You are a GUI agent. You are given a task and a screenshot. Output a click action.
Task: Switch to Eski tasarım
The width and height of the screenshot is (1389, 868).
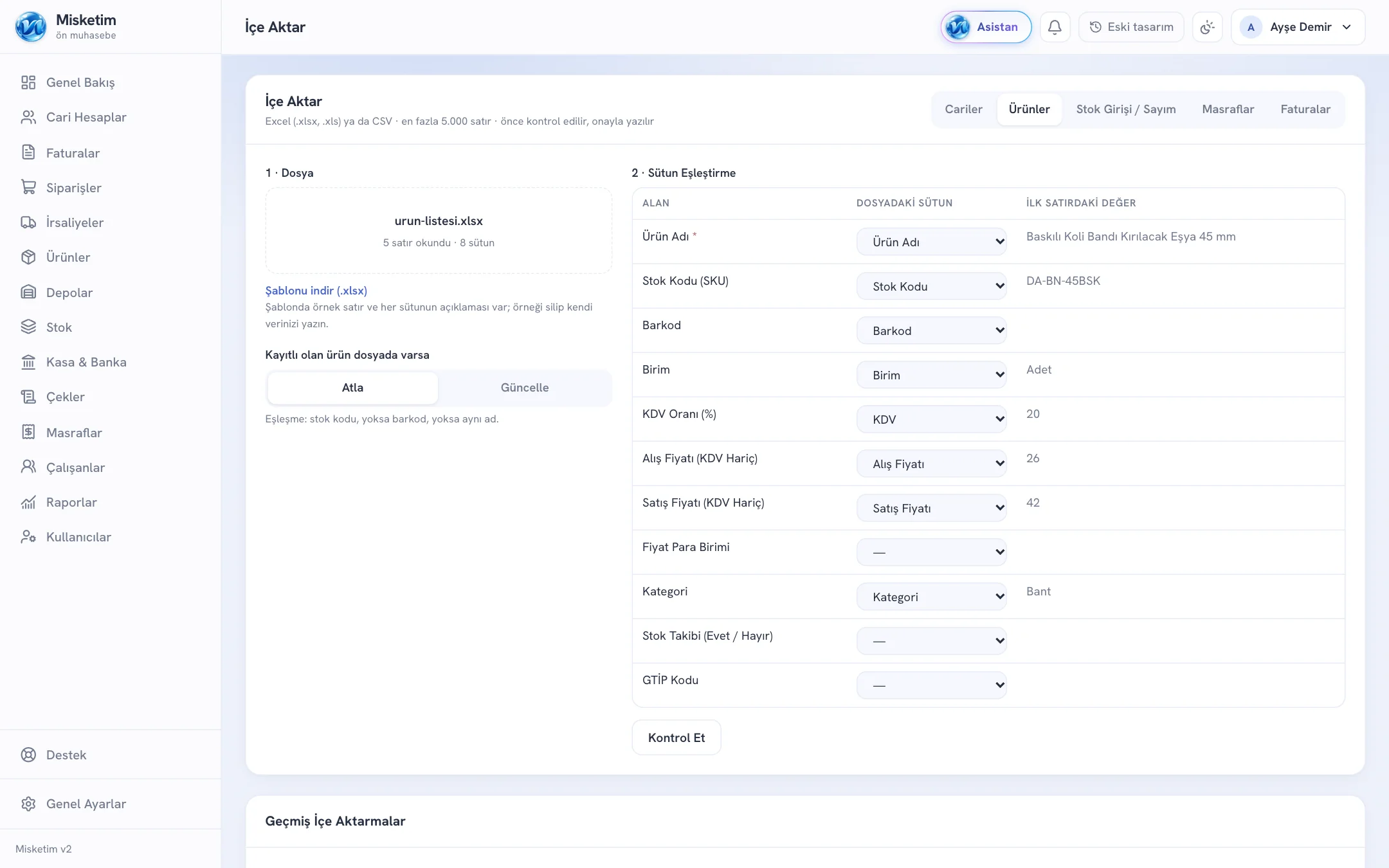pyautogui.click(x=1131, y=27)
